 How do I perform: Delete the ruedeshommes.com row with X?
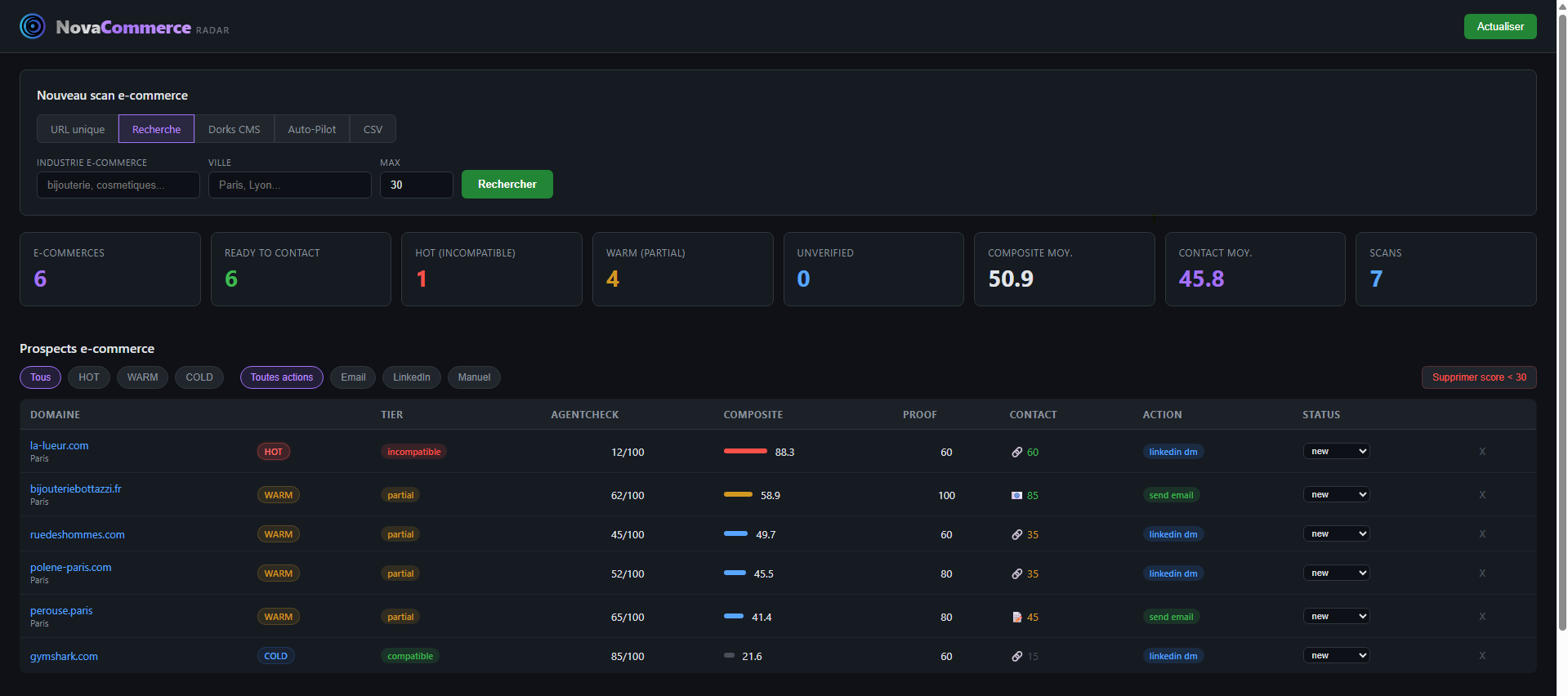1482,534
